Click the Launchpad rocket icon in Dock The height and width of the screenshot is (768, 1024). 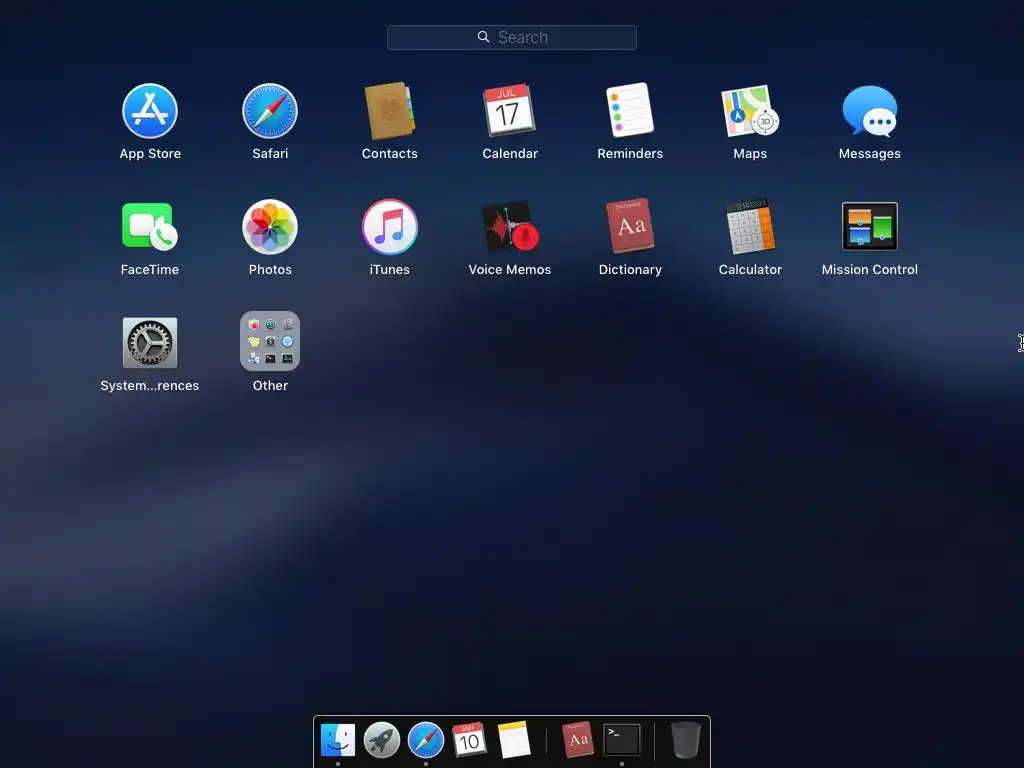coord(381,739)
